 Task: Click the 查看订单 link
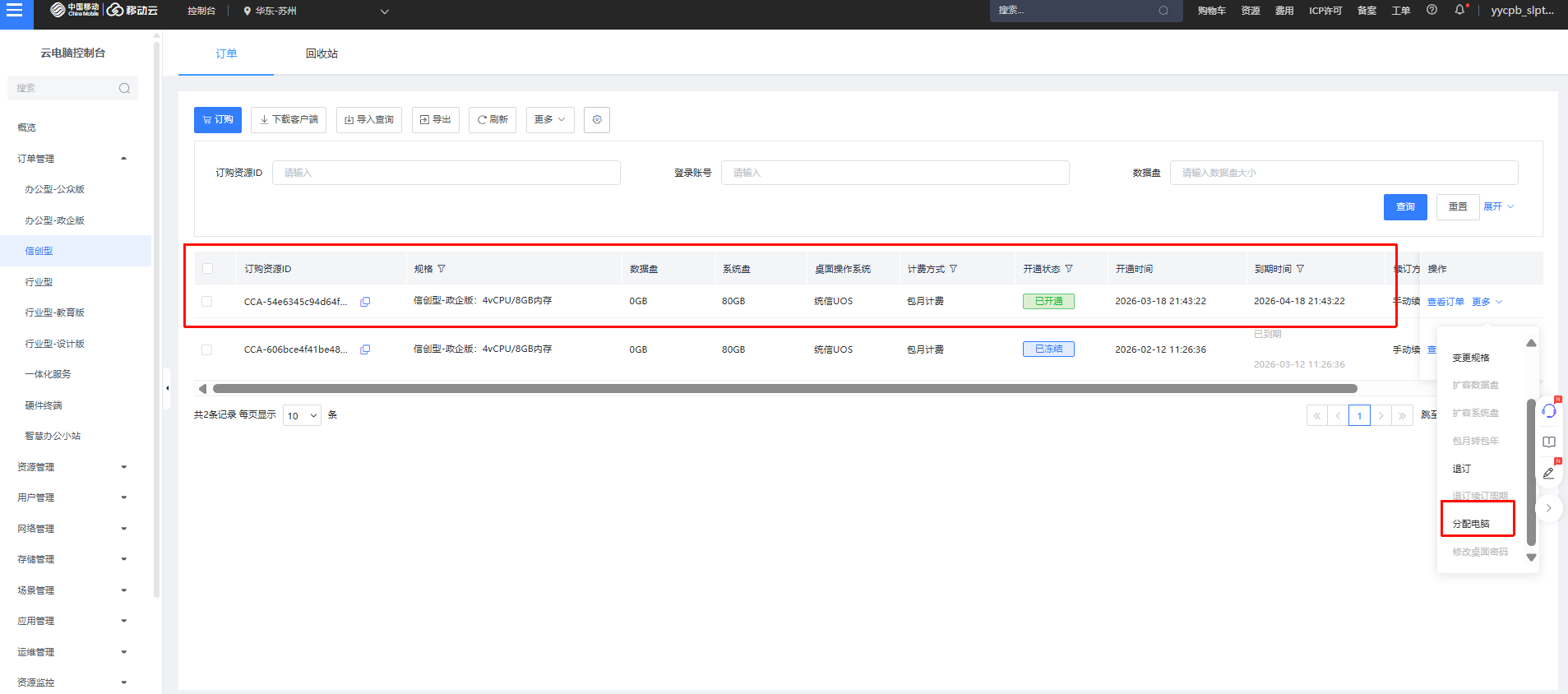(x=1445, y=302)
